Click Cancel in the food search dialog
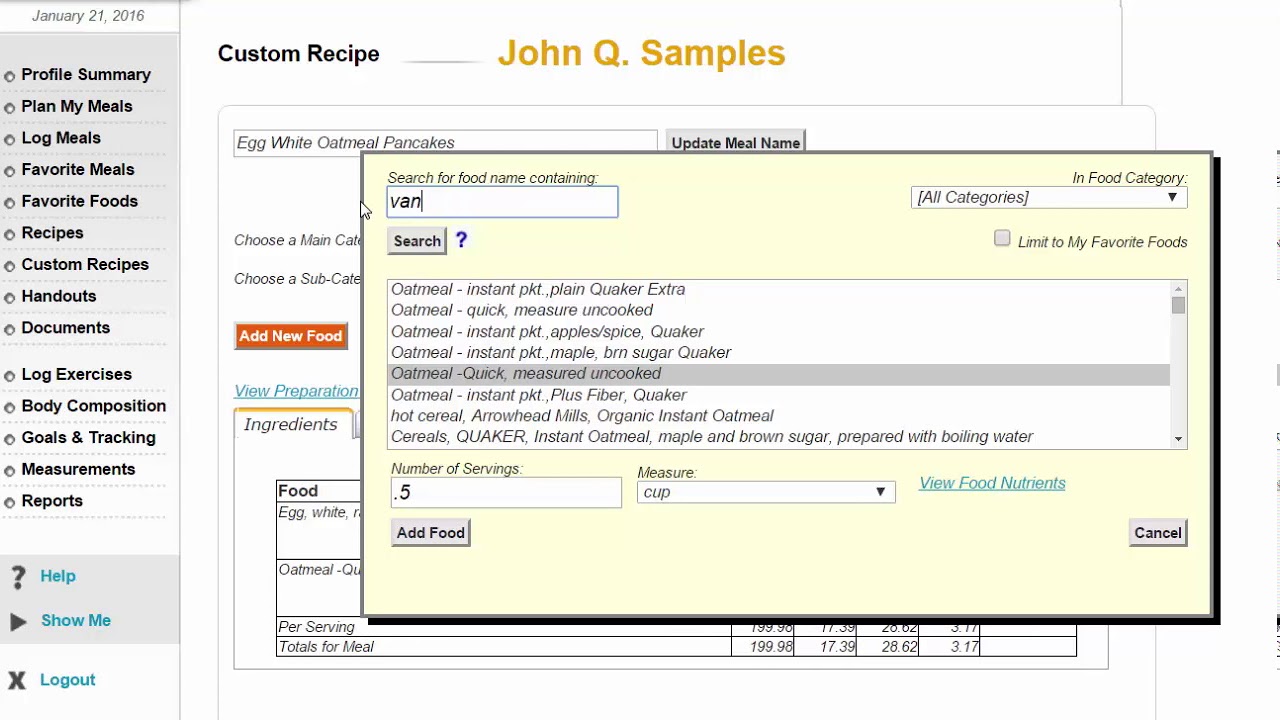The image size is (1280, 720). point(1158,533)
